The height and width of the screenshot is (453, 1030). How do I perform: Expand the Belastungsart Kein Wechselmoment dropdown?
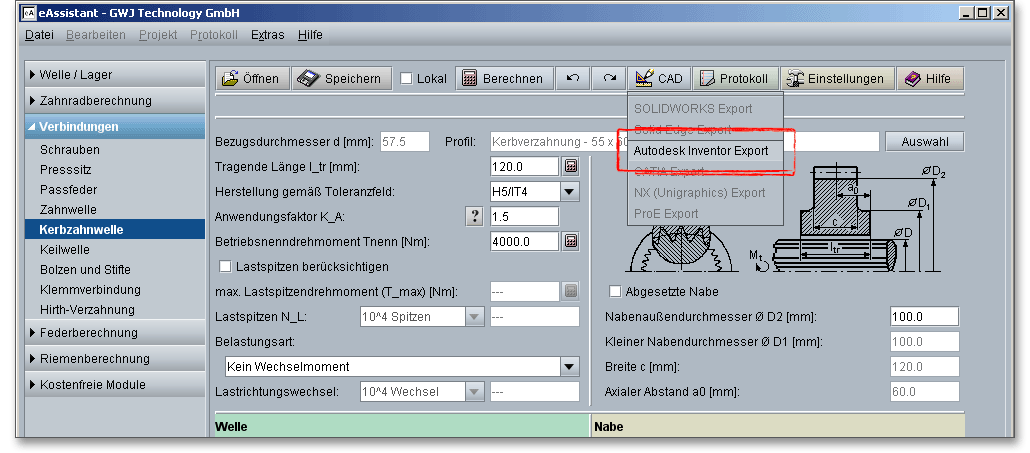[569, 367]
